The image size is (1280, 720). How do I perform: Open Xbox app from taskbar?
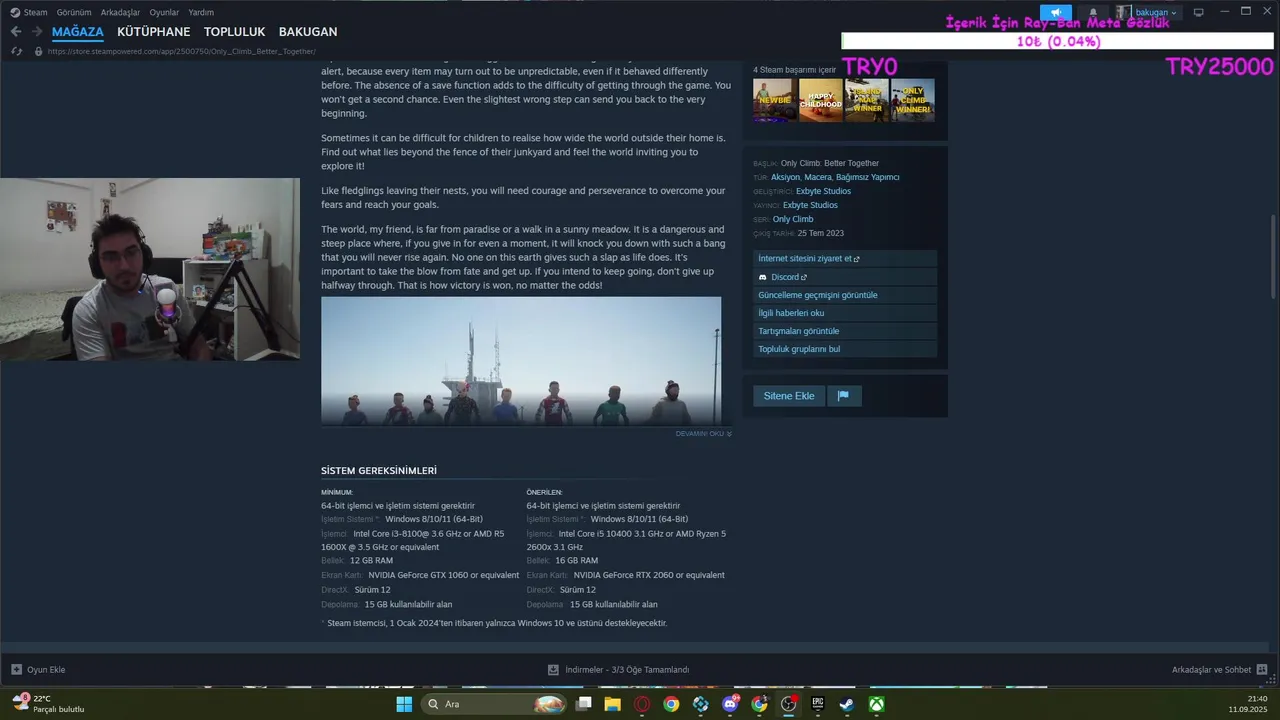[876, 704]
